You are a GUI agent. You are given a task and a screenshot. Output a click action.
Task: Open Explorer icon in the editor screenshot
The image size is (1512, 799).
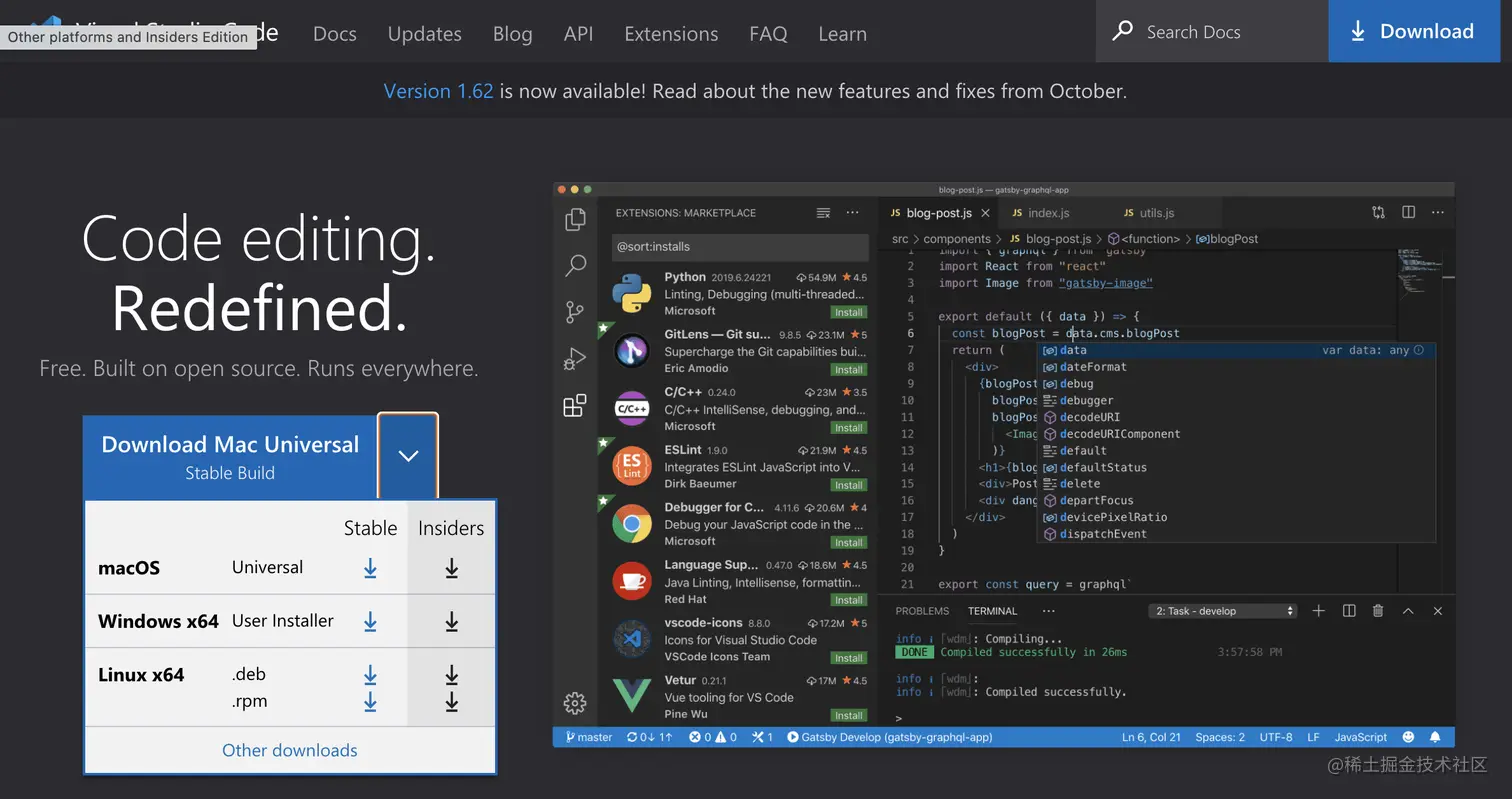pos(575,219)
